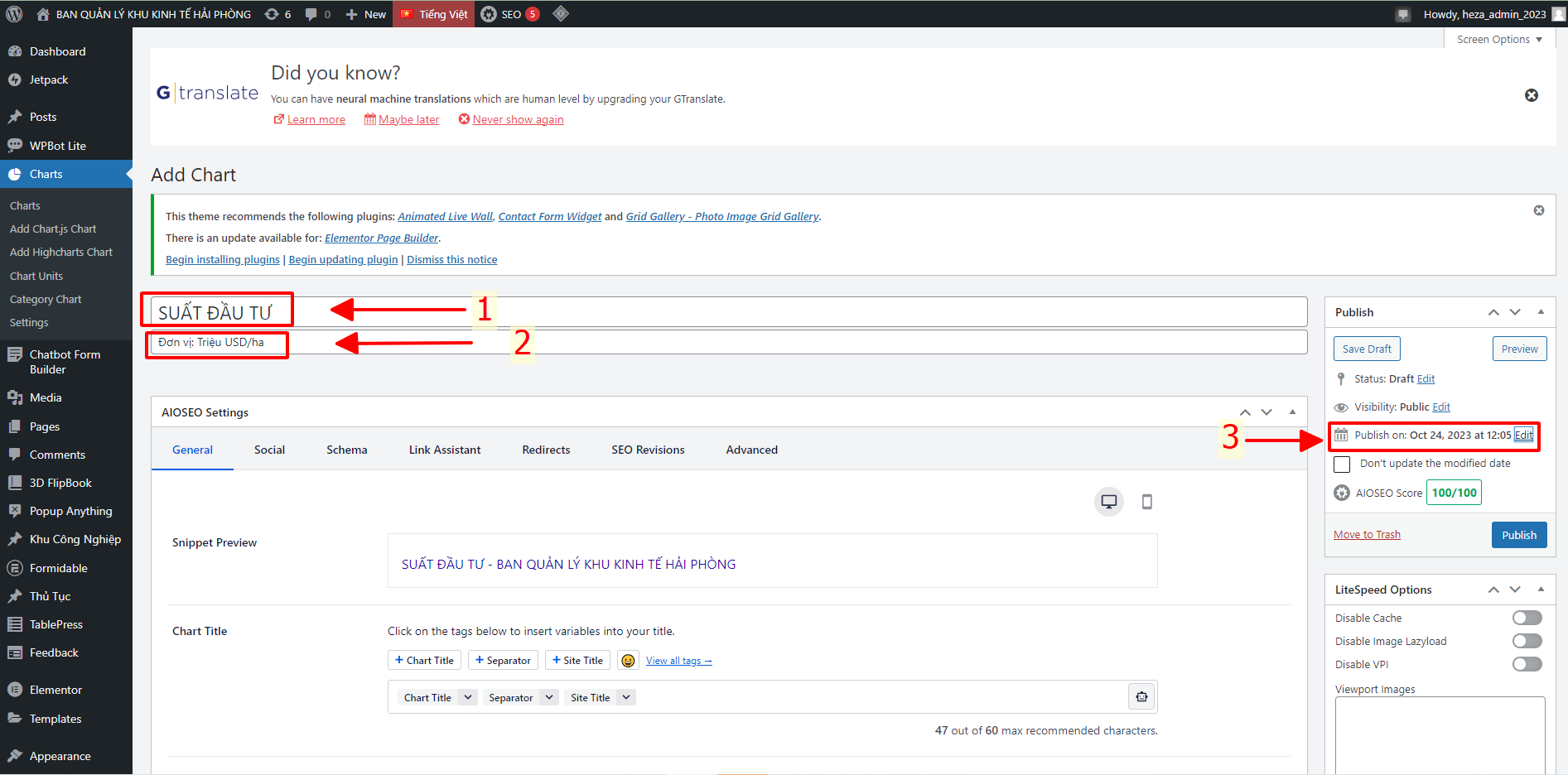Open Add Highcharts Chart submenu item

[61, 253]
